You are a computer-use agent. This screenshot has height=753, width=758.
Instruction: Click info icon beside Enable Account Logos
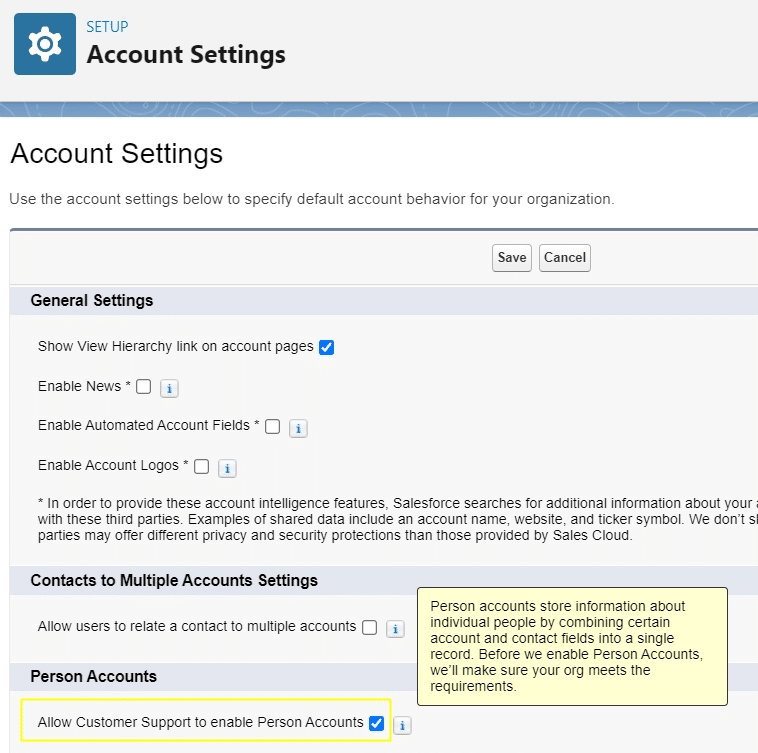click(227, 468)
